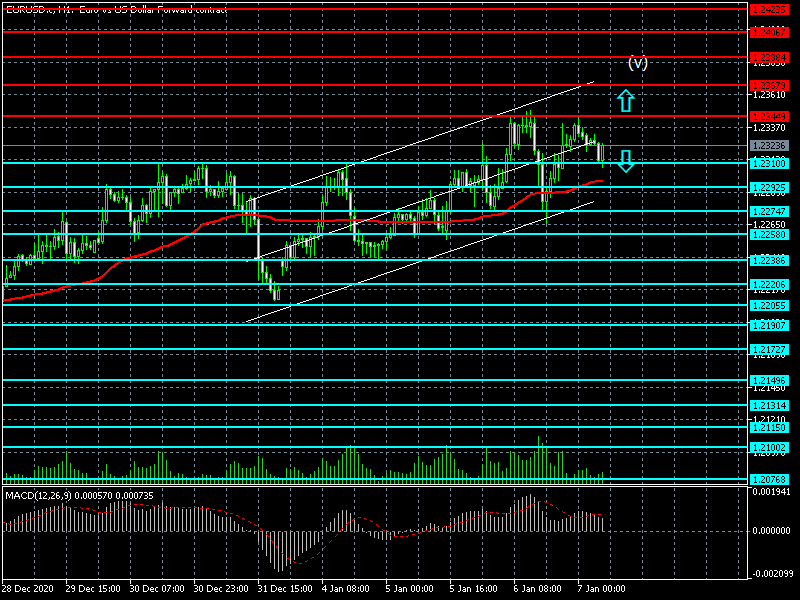This screenshot has width=800, height=600.
Task: Select the 4 Jan 08:00 time label
Action: [x=345, y=588]
